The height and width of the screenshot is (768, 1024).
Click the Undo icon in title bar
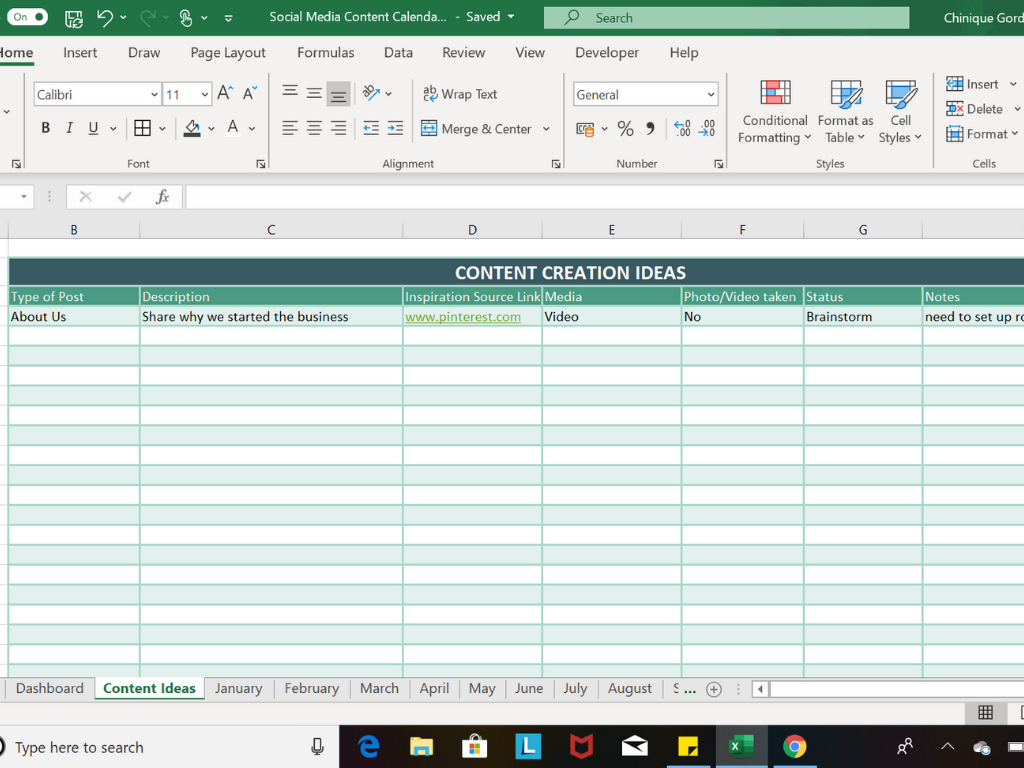pos(105,17)
